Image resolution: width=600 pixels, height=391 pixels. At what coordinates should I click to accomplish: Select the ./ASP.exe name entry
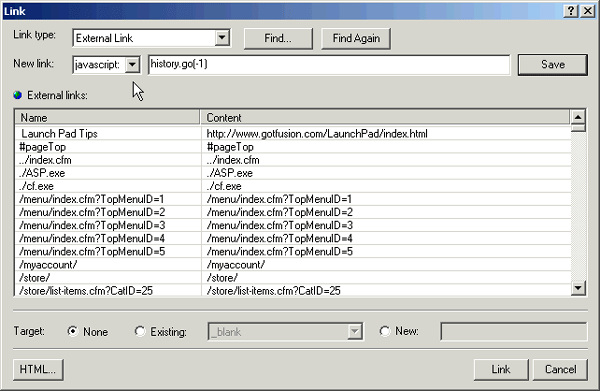tap(108, 173)
